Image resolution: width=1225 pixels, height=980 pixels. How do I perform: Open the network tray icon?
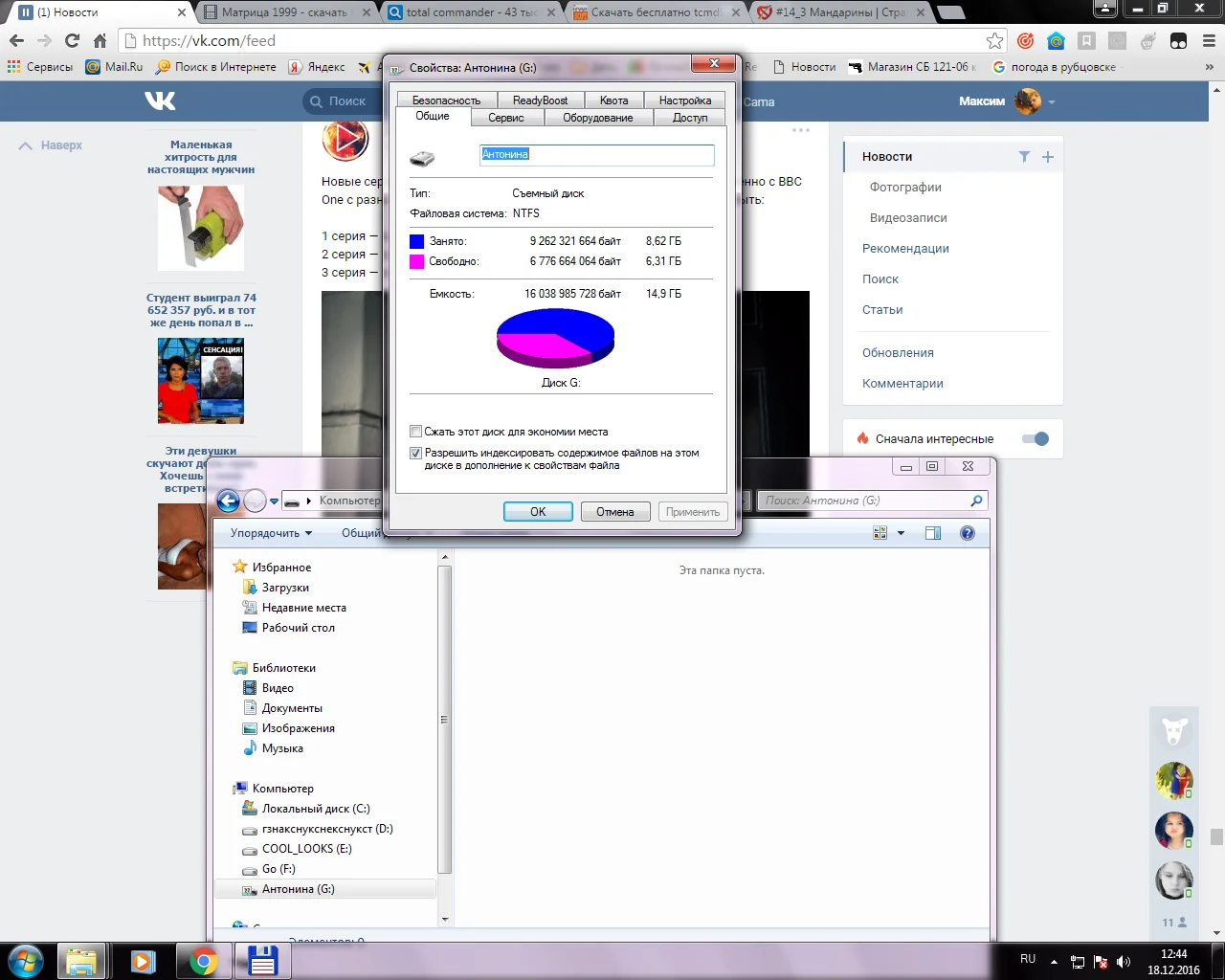pos(1078,962)
